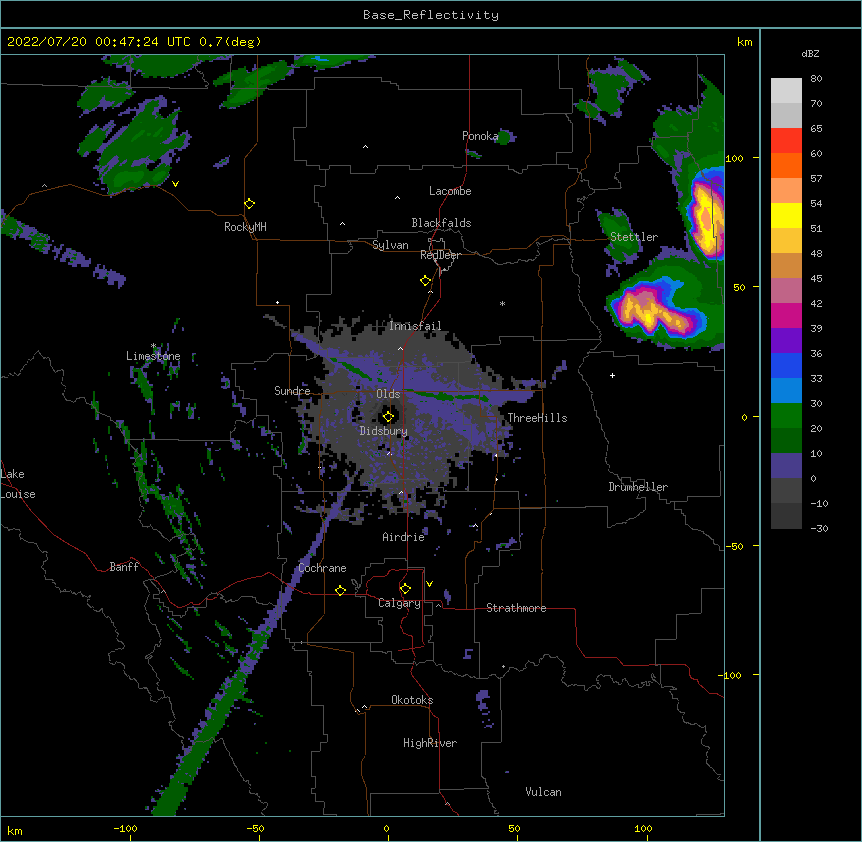
Task: Click the -50 tick on the right km axis
Action: [734, 546]
